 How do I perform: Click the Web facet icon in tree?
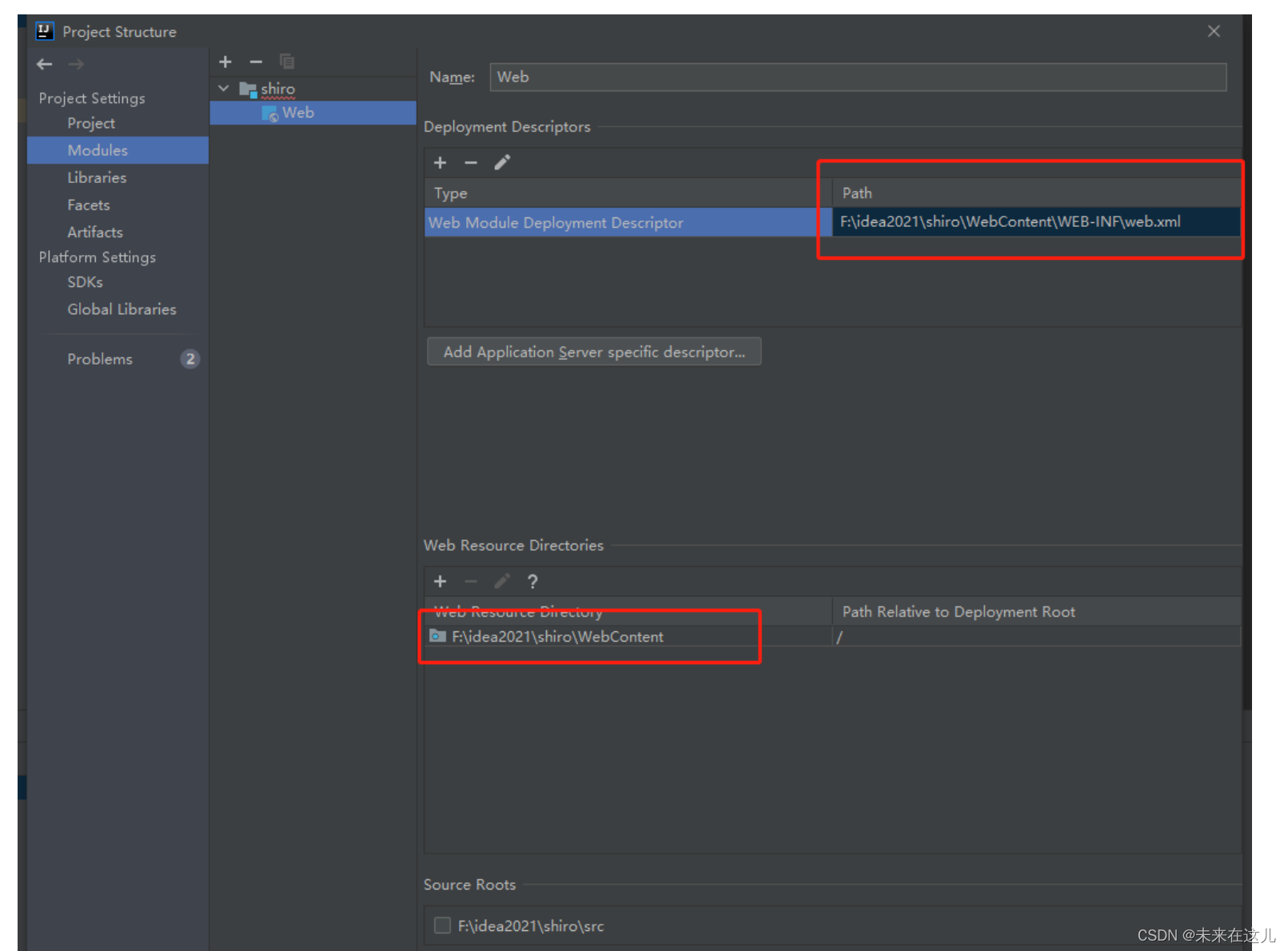270,113
